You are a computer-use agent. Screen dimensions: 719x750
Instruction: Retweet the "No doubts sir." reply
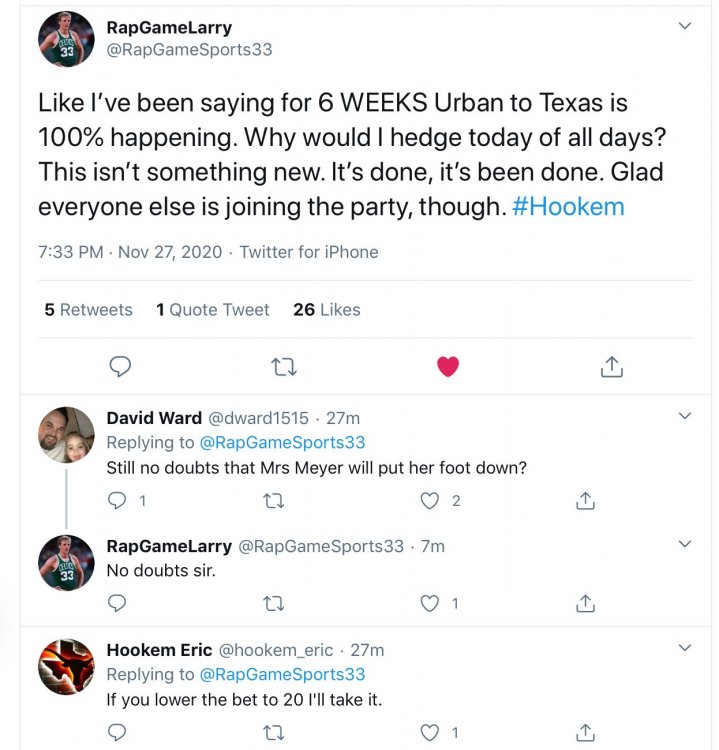273,603
